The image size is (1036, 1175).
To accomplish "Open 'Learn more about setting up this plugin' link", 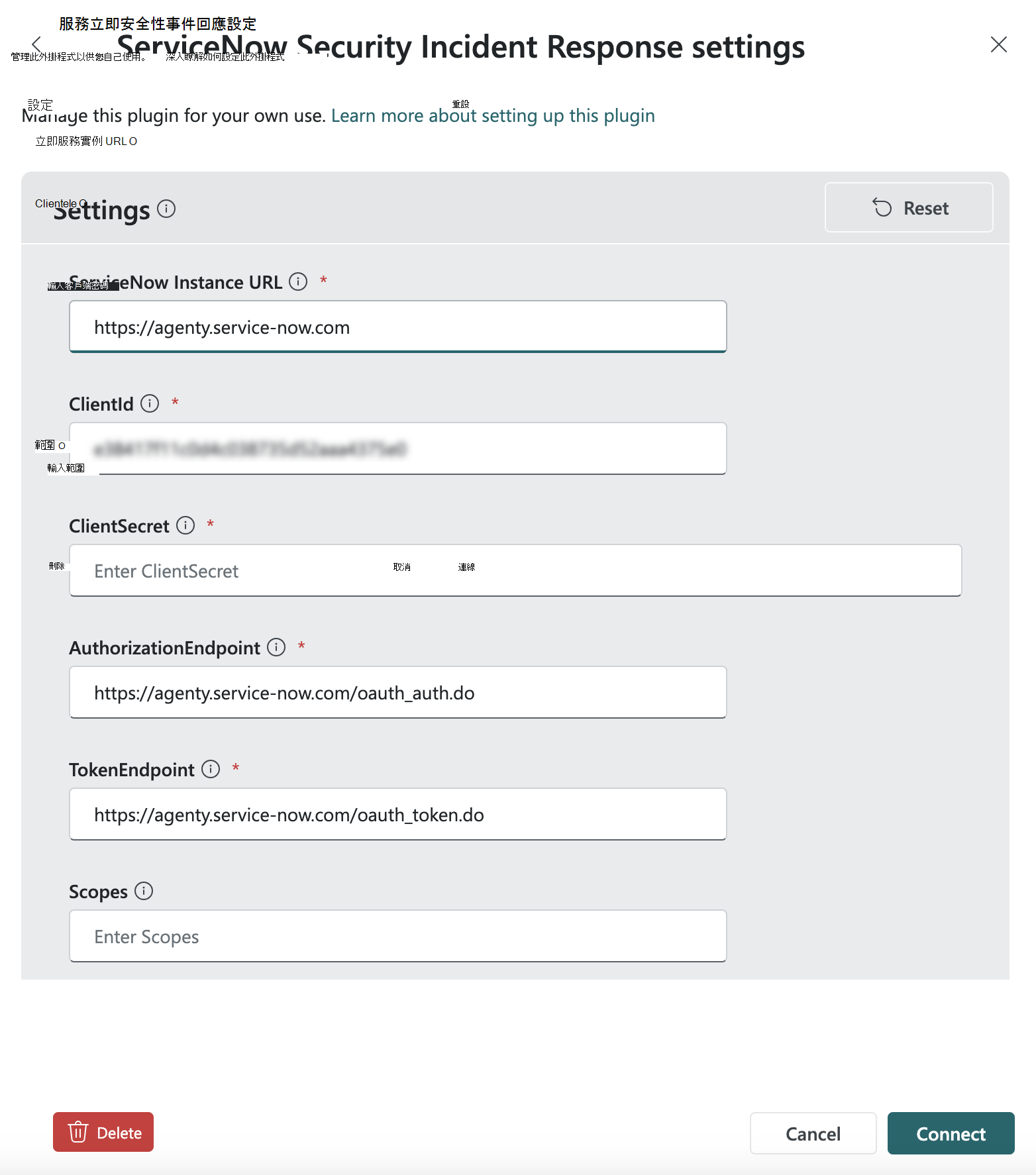I will (x=493, y=116).
